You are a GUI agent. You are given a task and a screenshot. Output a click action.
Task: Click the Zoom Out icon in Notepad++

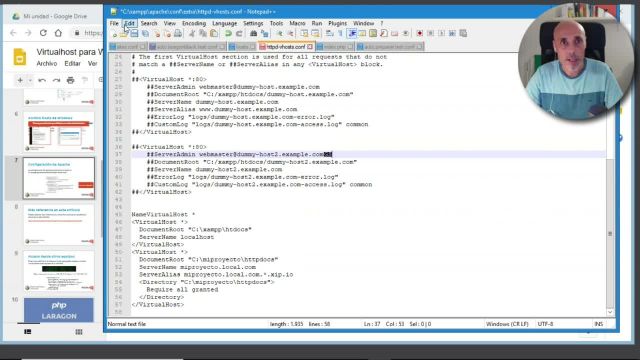[x=290, y=34]
